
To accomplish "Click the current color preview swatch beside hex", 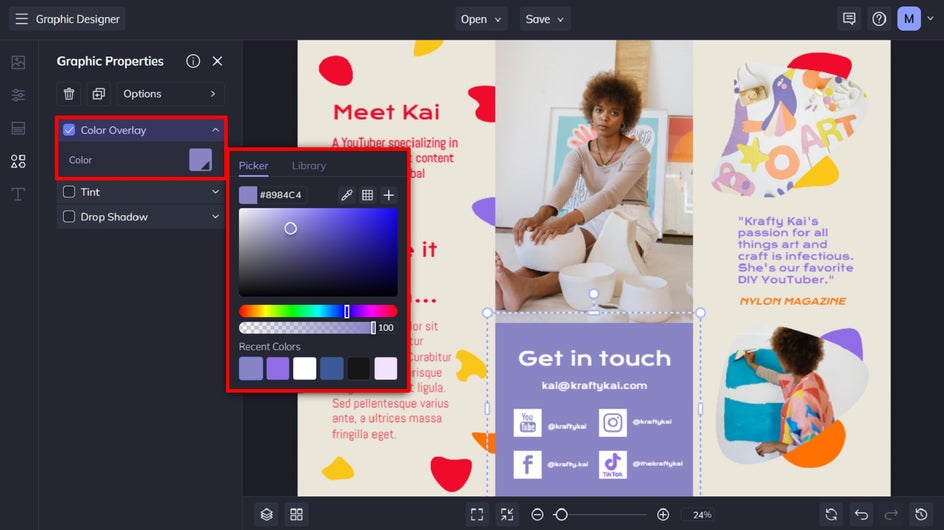I will coord(247,195).
